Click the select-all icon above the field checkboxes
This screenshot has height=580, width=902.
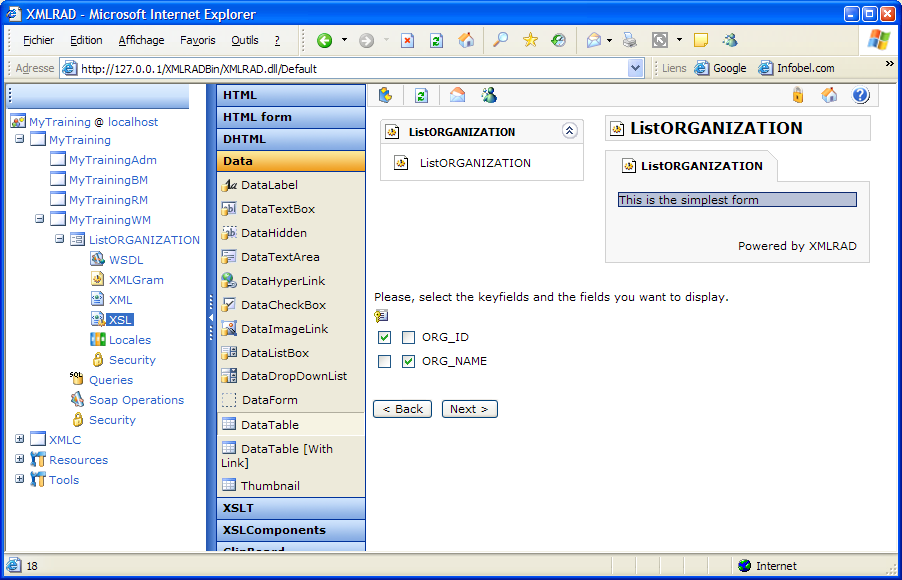point(381,316)
